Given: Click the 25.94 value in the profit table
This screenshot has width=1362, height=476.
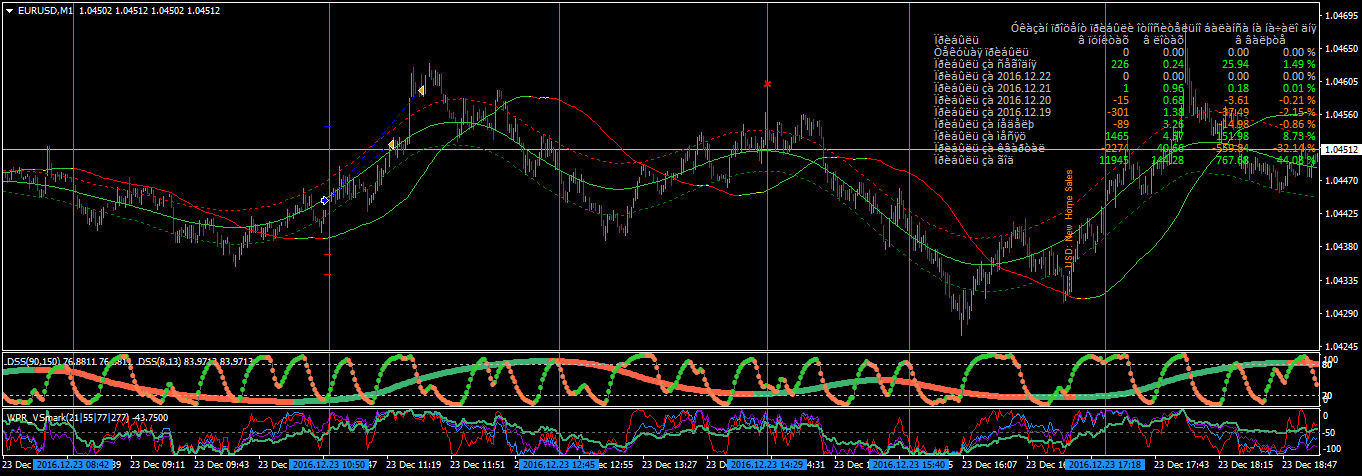Looking at the screenshot, I should tap(1235, 64).
